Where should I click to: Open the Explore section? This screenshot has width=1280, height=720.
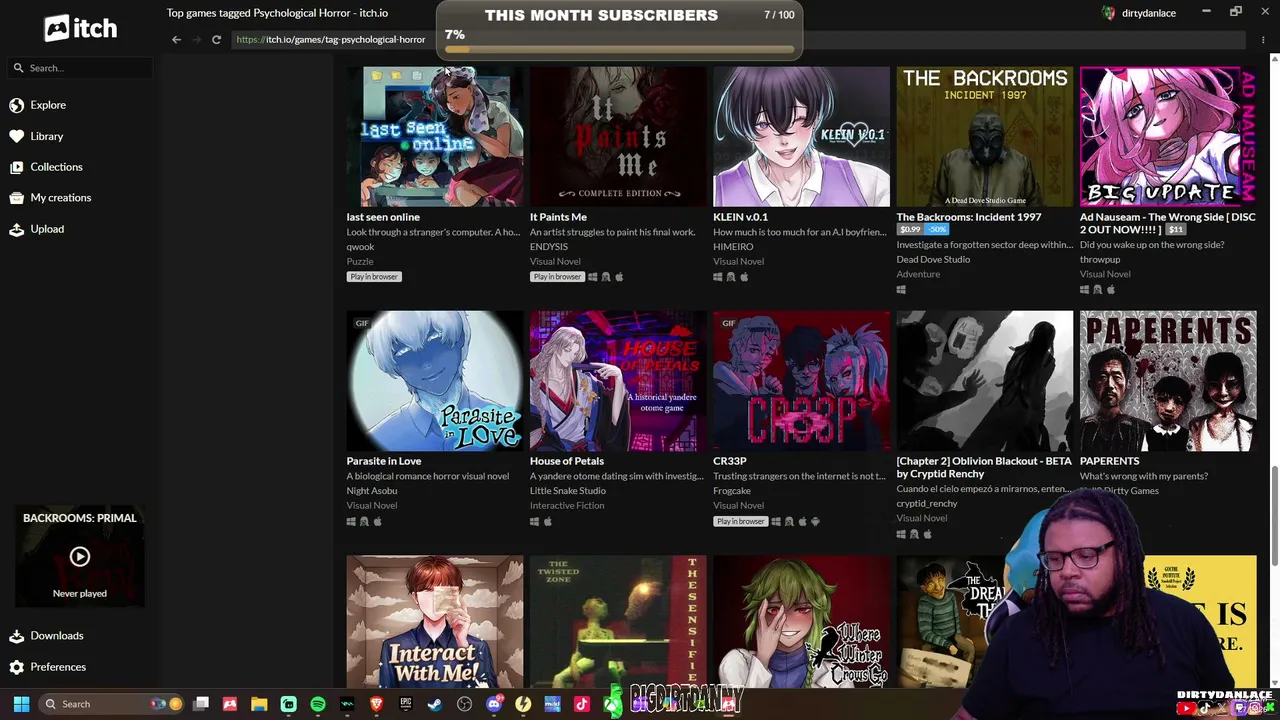[x=48, y=105]
